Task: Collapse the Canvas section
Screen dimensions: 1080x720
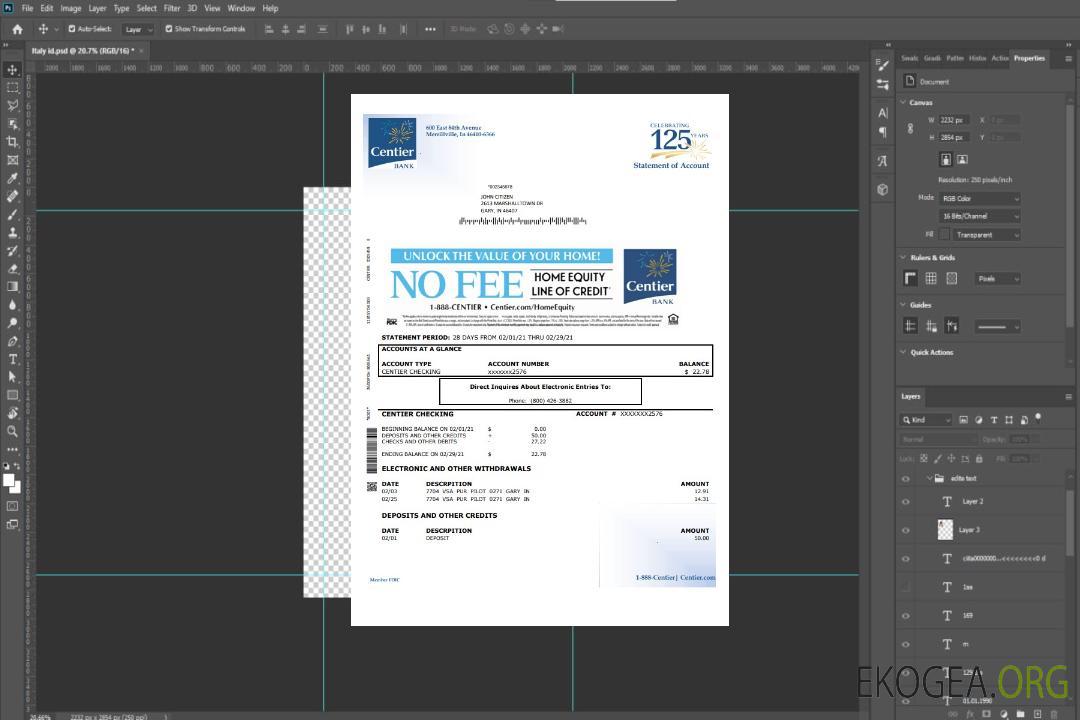Action: pyautogui.click(x=903, y=102)
